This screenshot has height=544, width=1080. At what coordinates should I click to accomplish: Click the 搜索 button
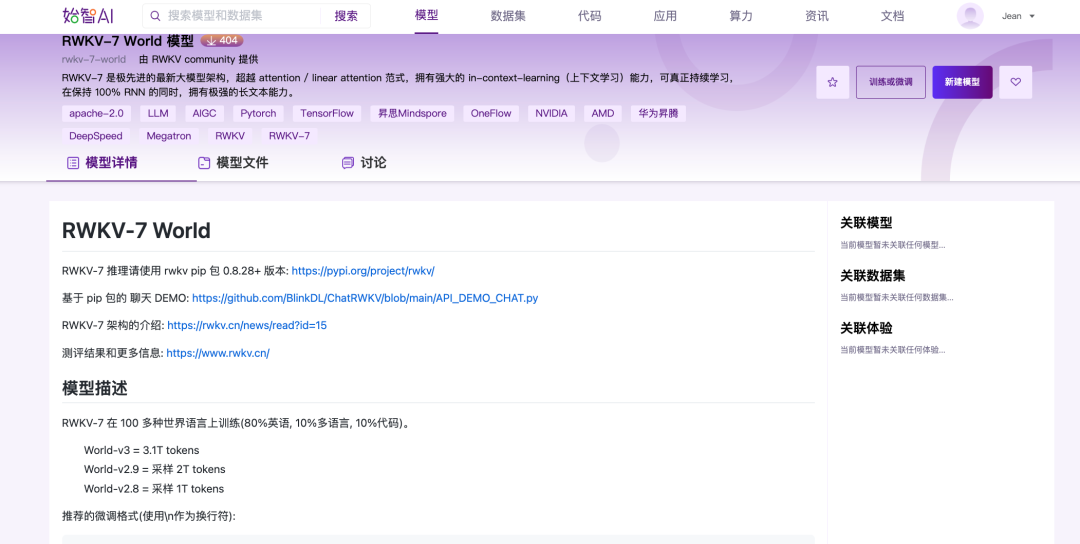point(346,16)
